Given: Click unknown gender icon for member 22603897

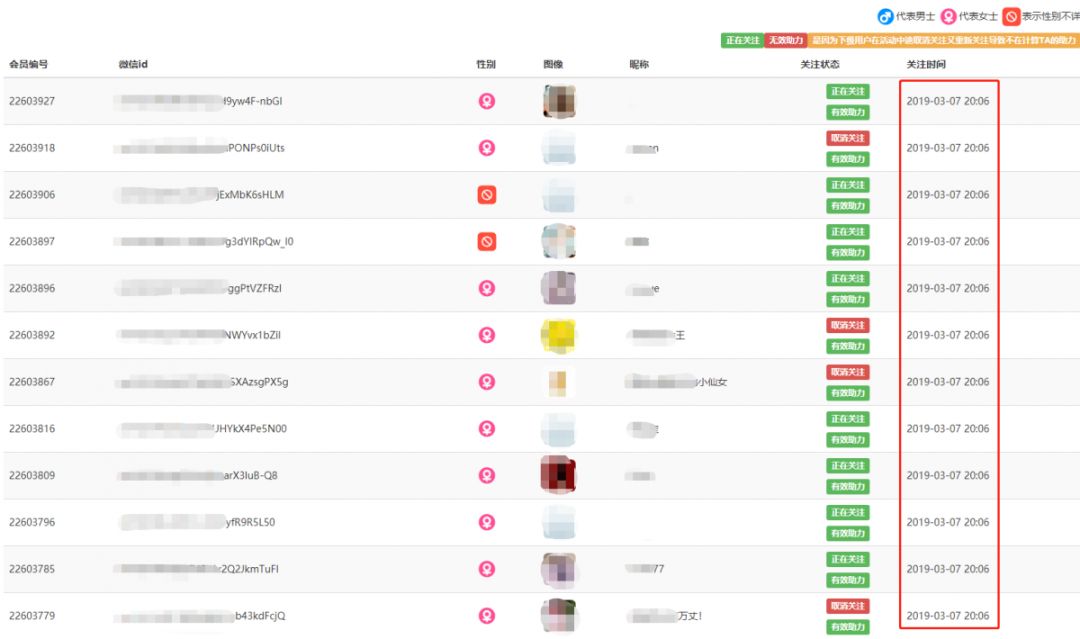Looking at the screenshot, I should 487,241.
